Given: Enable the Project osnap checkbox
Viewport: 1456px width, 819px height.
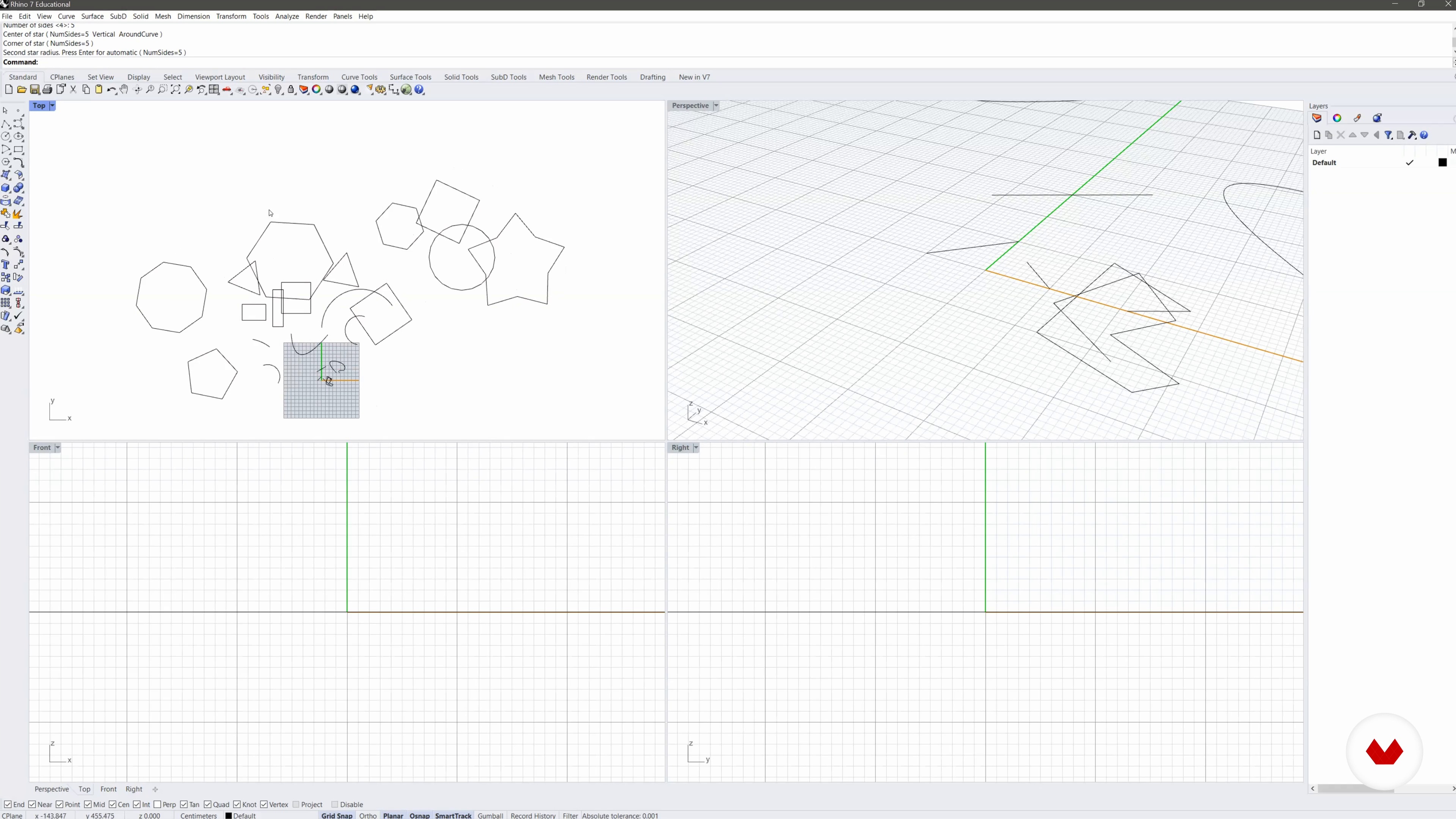Looking at the screenshot, I should (296, 804).
